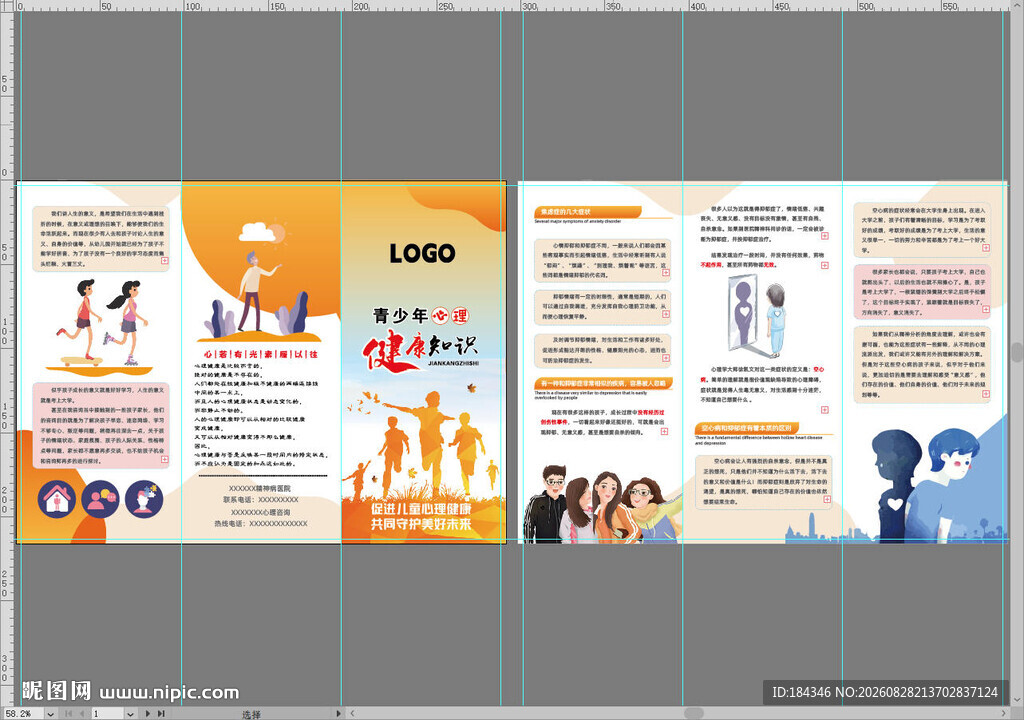Open the artboard number dropdown
The height and width of the screenshot is (720, 1024).
point(130,714)
